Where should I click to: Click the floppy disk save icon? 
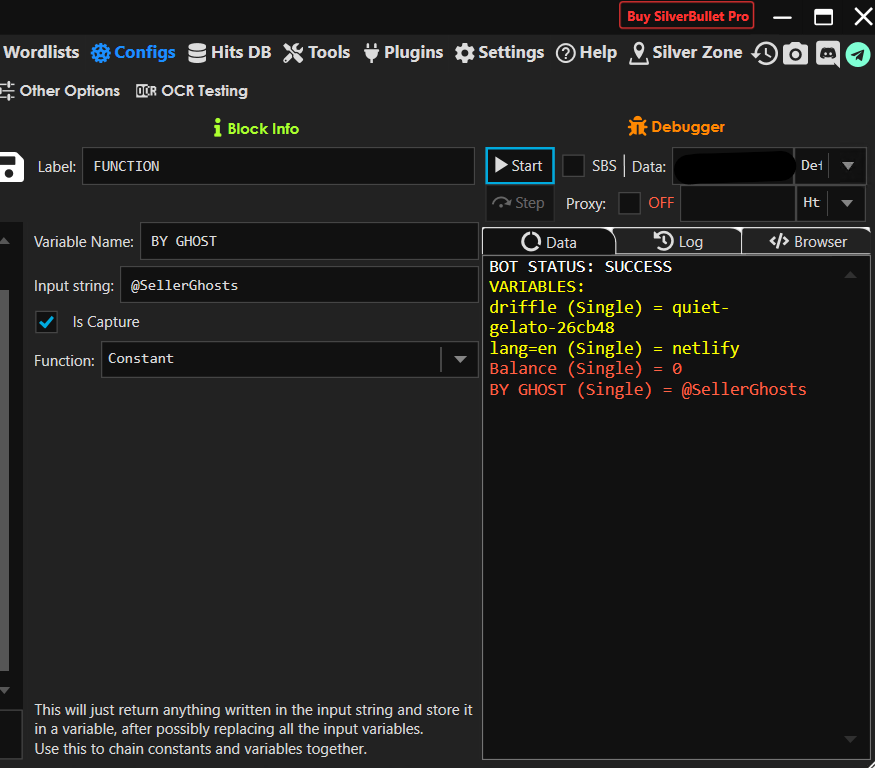click(x=10, y=167)
